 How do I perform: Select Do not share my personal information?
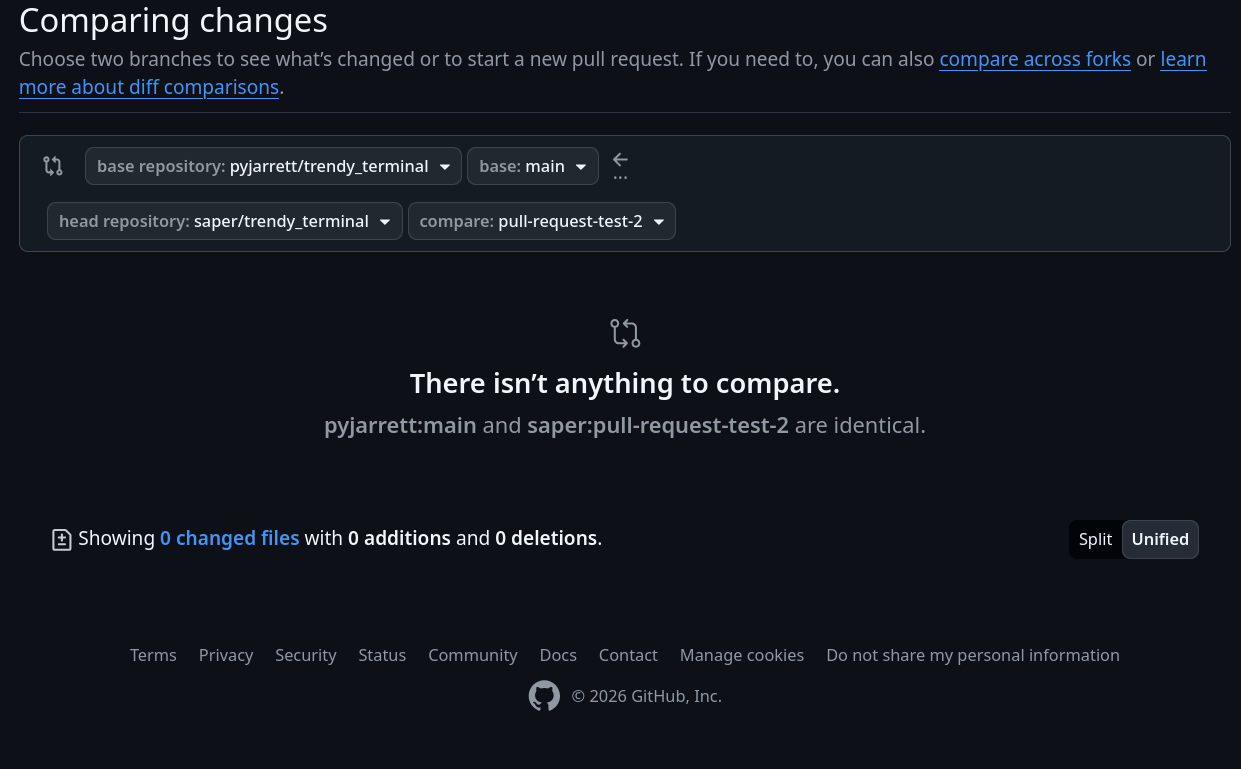pyautogui.click(x=972, y=655)
